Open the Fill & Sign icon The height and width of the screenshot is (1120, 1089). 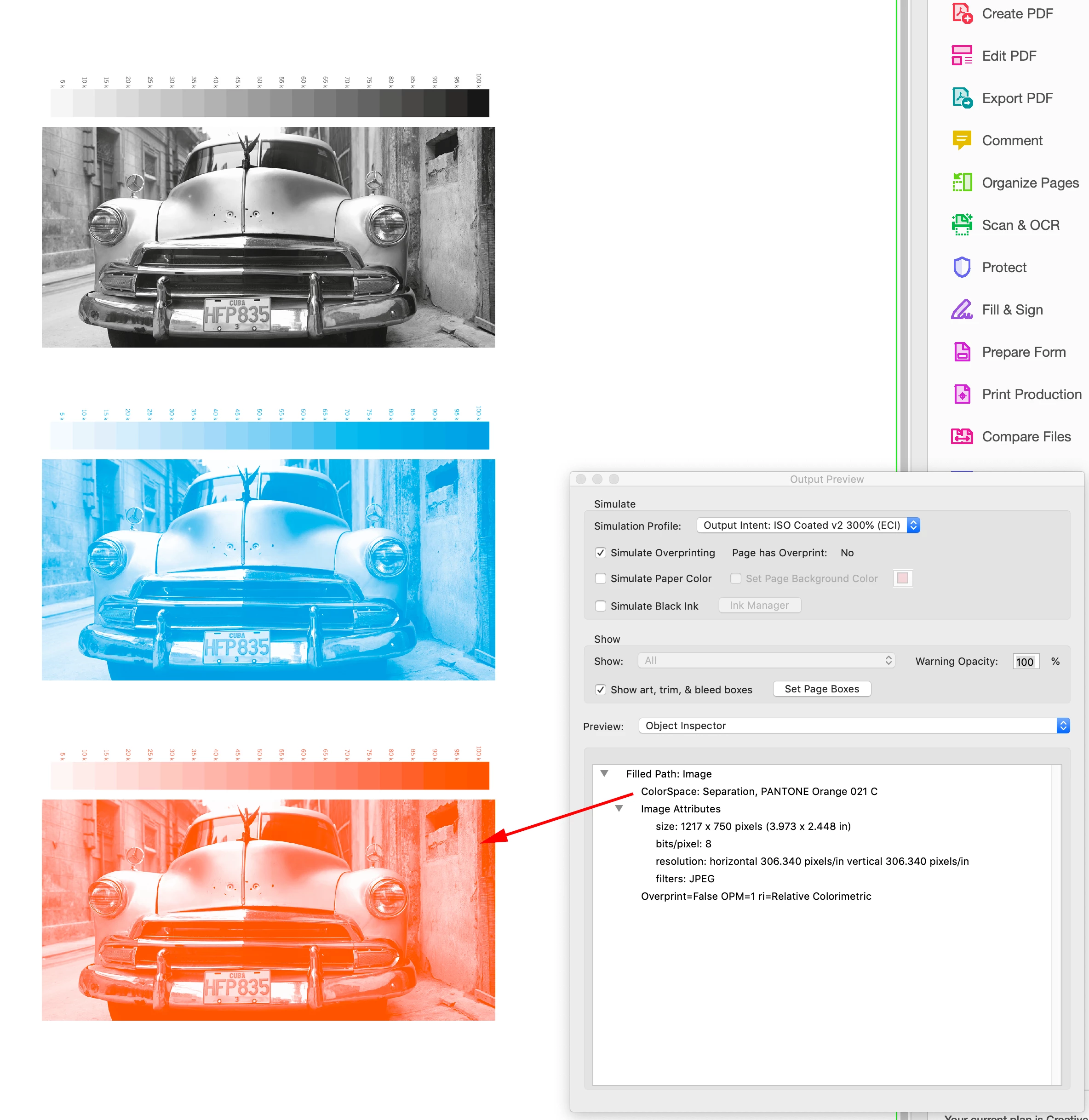click(x=962, y=309)
